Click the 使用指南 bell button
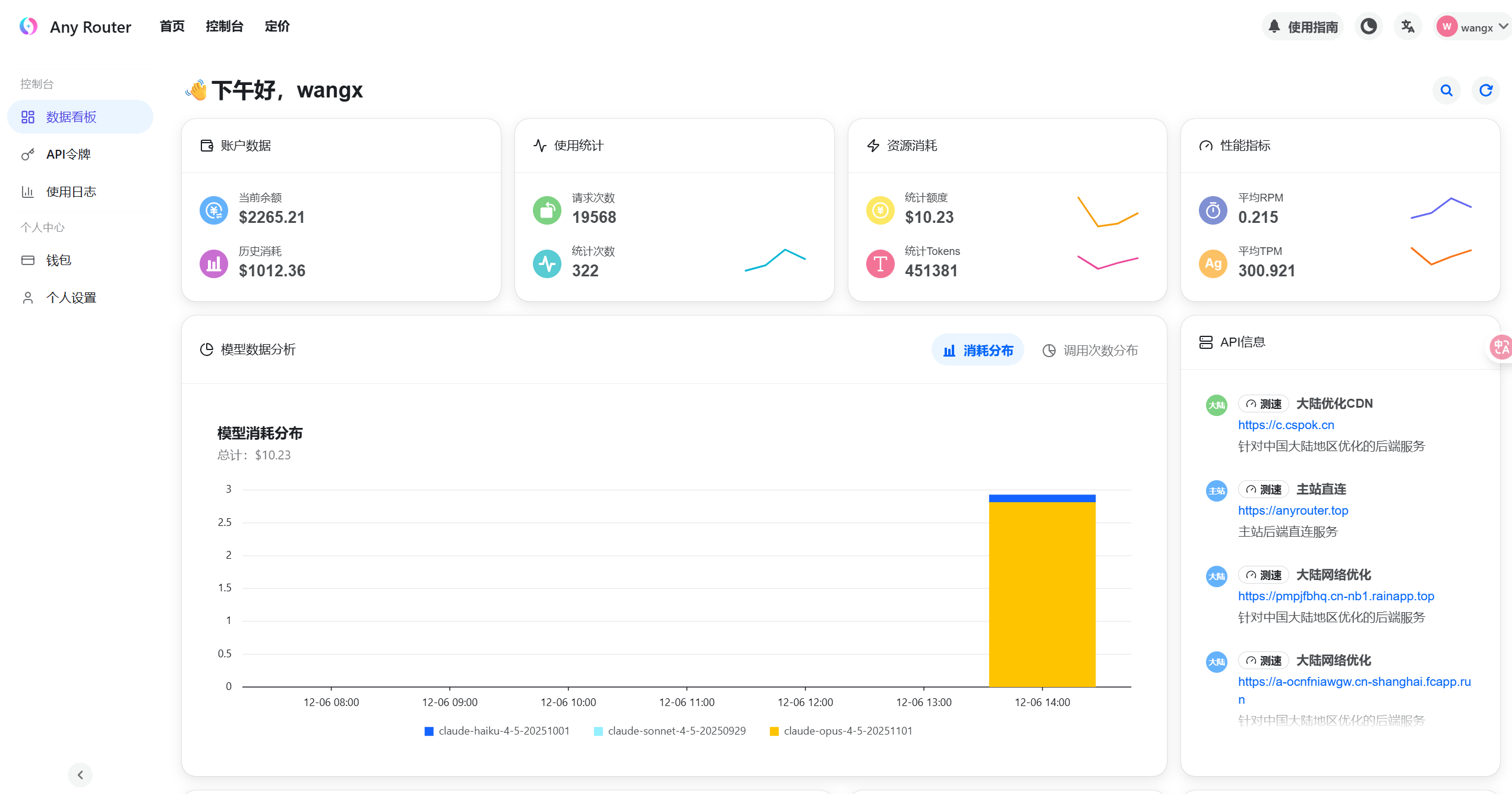 [1302, 27]
